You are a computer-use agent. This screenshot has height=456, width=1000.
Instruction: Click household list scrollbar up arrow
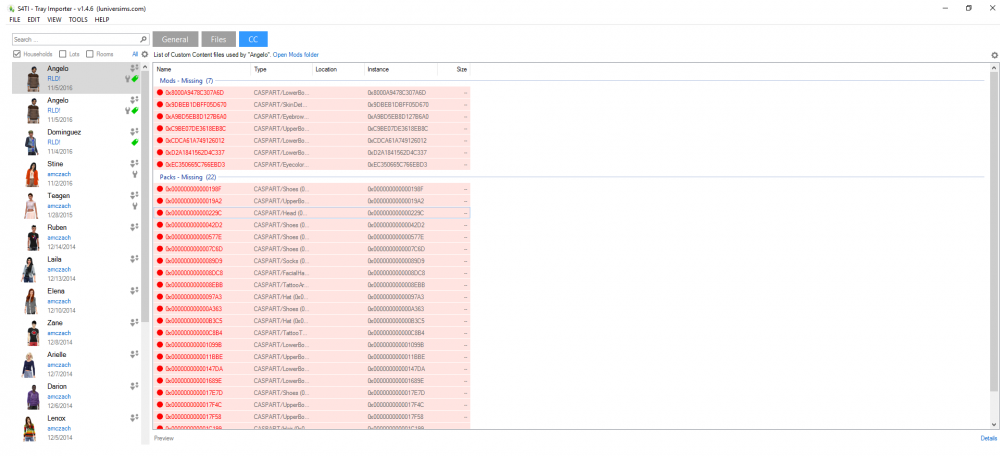[x=145, y=67]
